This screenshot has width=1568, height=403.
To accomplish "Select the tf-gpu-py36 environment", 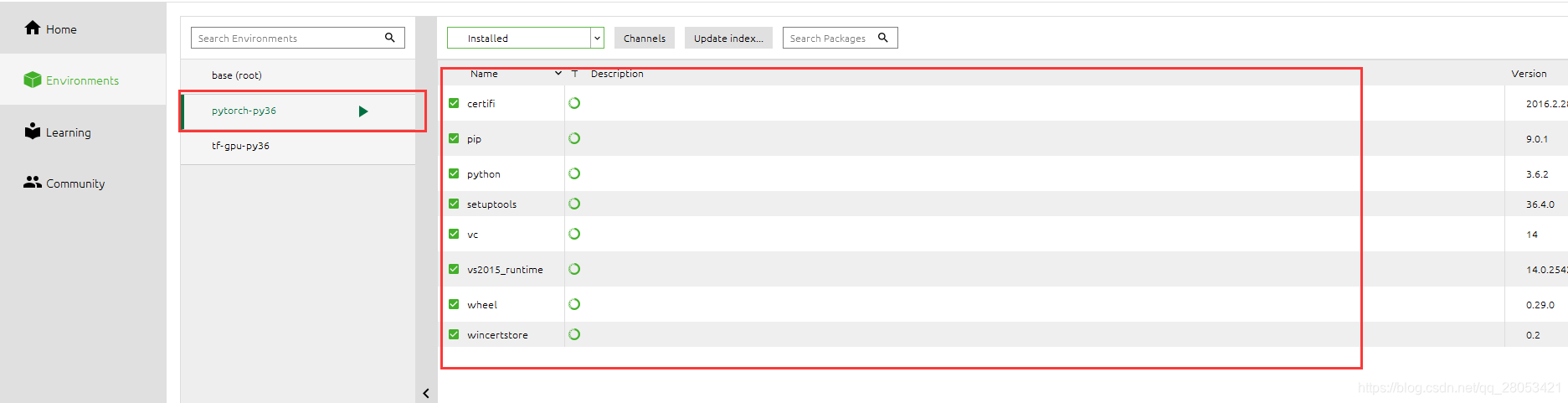I will [298, 146].
